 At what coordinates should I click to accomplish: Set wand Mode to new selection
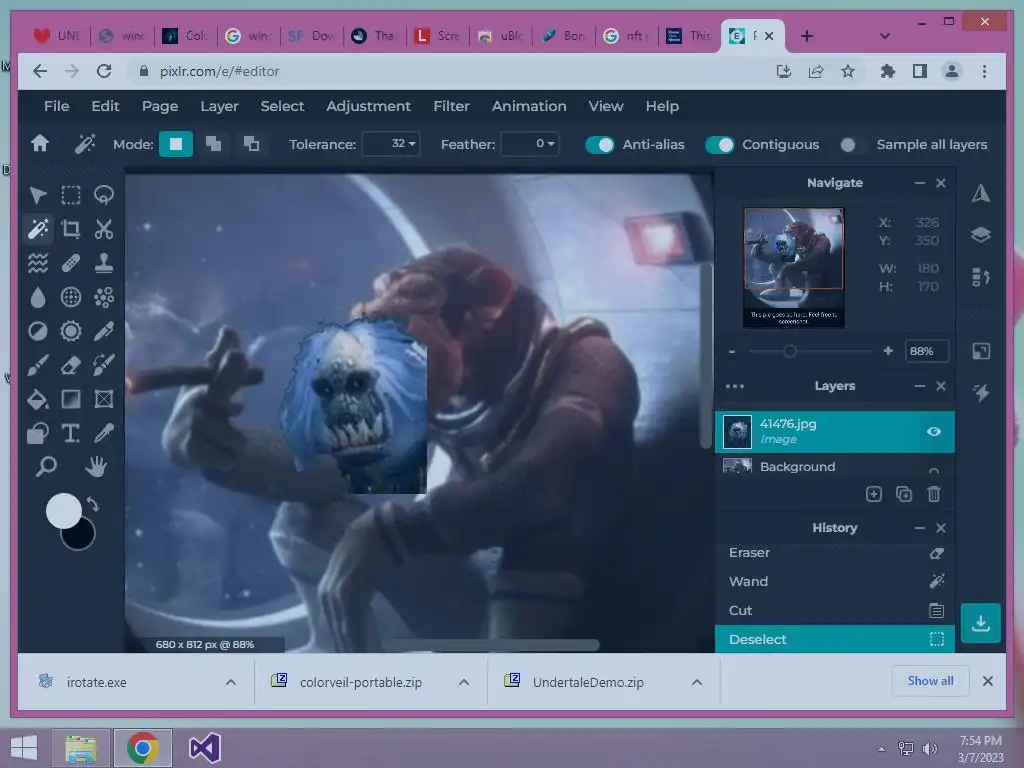click(176, 144)
